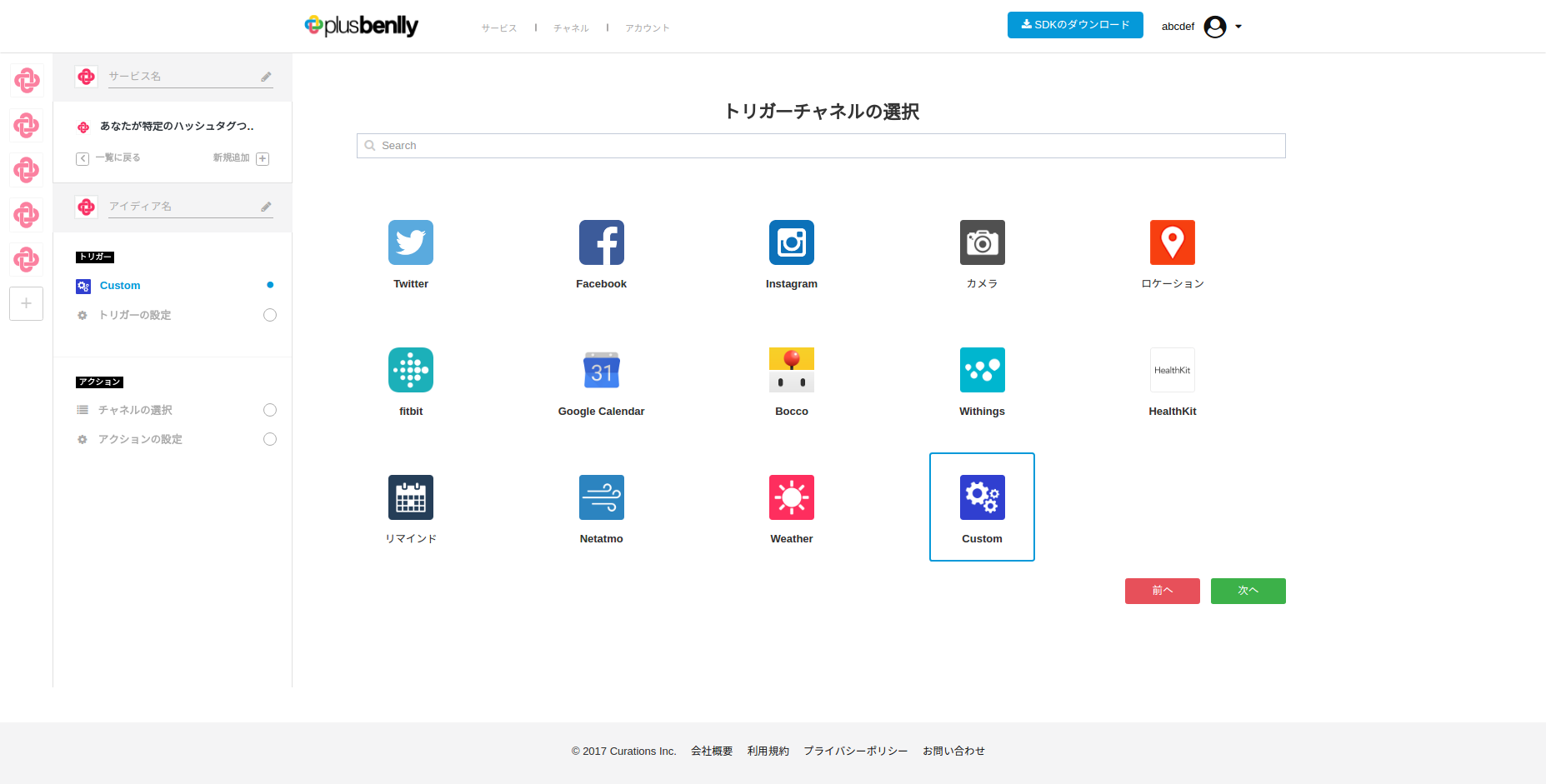Open the プライバシーポリシー footer link
This screenshot has height=784, width=1546.
(856, 751)
